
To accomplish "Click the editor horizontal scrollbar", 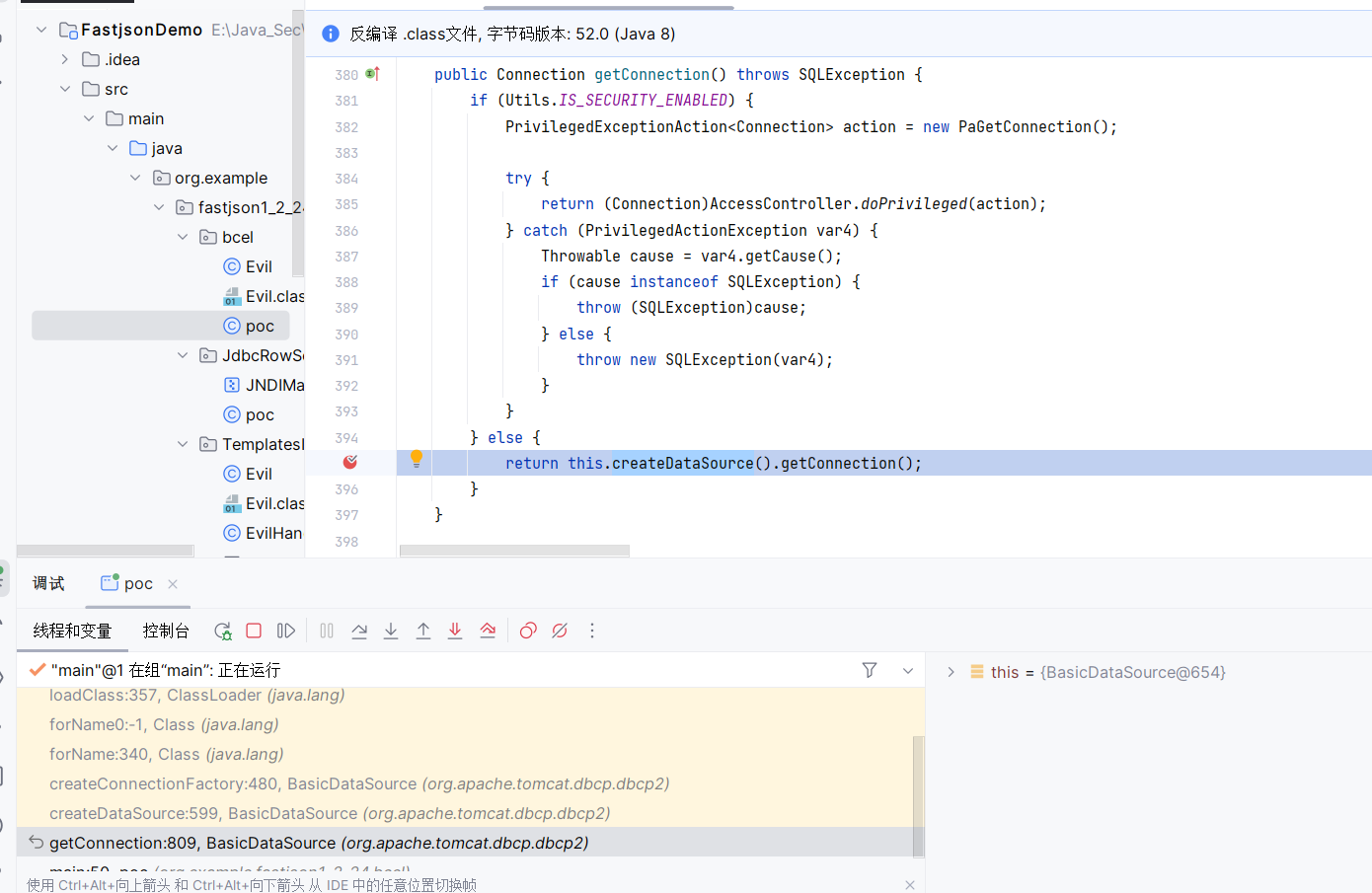I will [x=514, y=551].
